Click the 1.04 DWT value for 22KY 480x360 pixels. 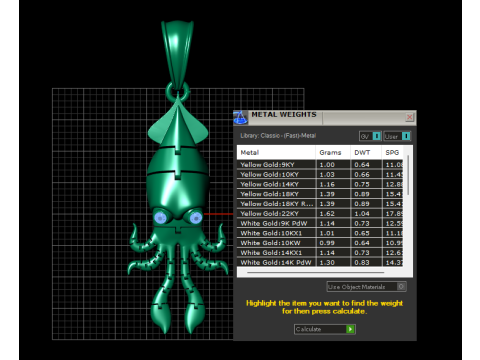click(x=362, y=214)
